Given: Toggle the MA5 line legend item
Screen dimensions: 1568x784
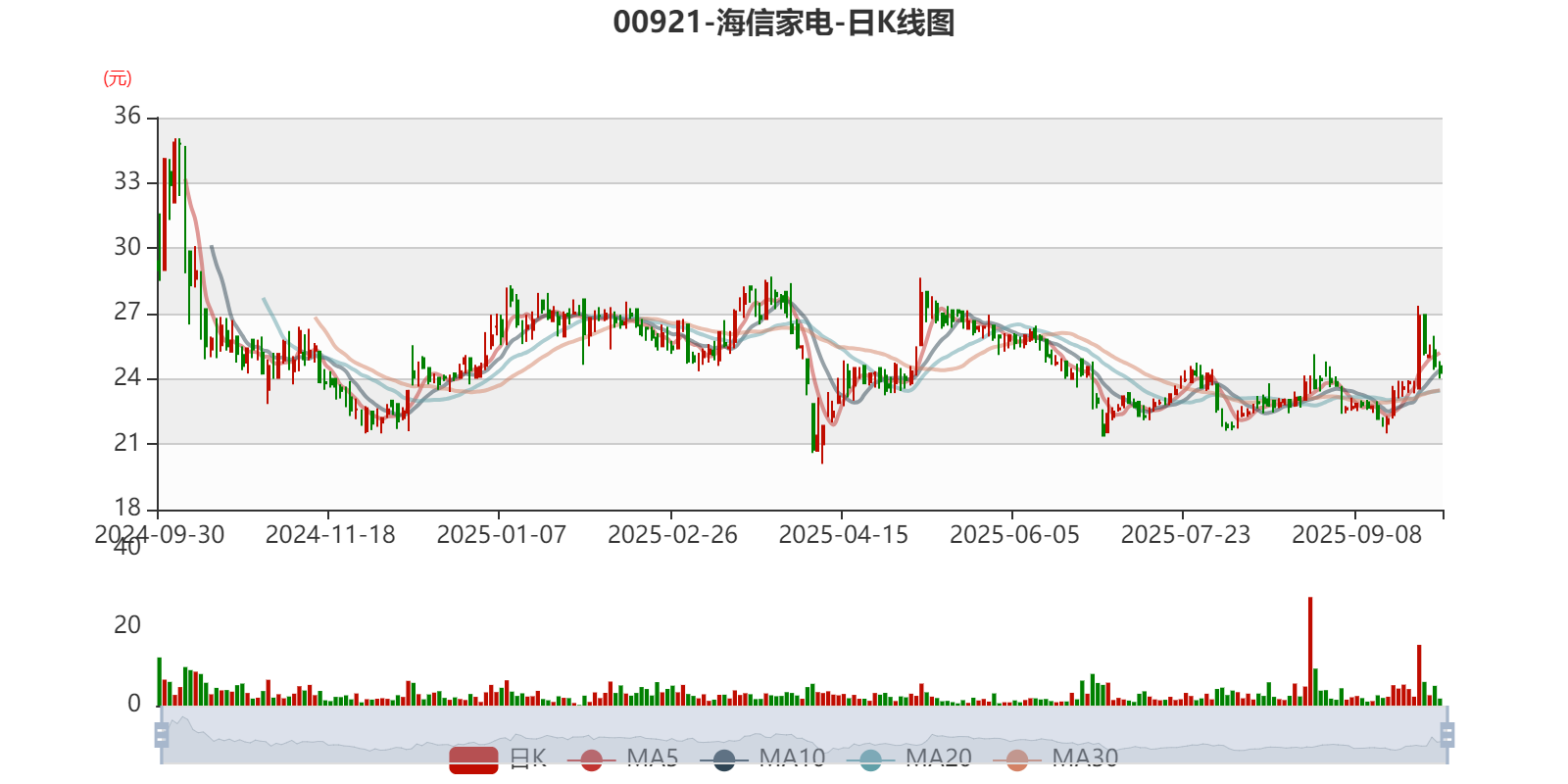Looking at the screenshot, I should (x=629, y=759).
